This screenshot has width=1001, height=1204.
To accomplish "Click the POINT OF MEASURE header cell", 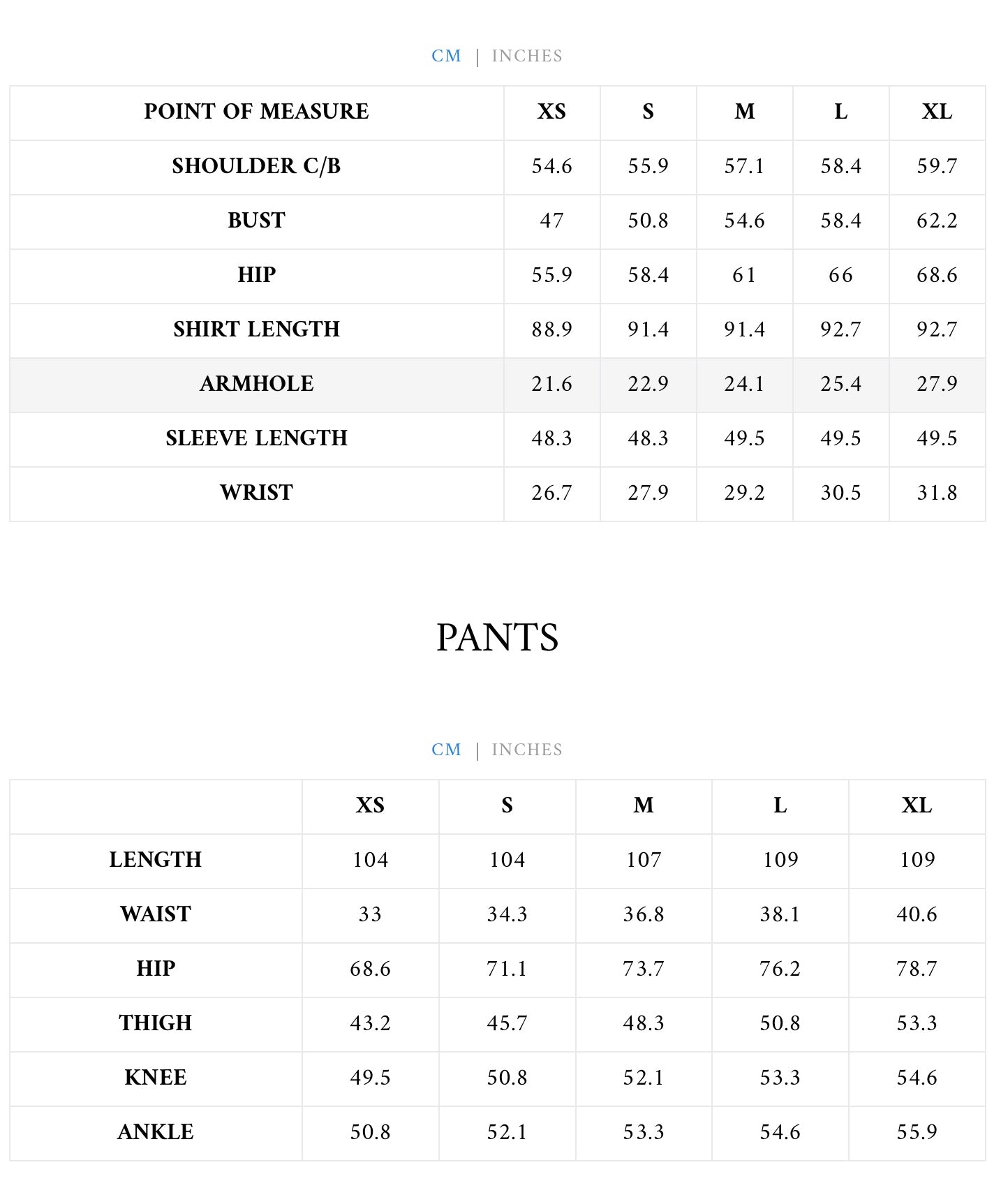I will point(257,112).
